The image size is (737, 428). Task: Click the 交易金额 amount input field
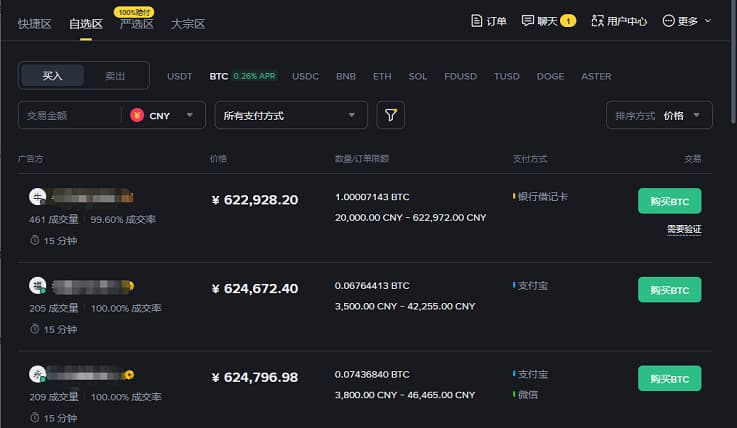68,116
